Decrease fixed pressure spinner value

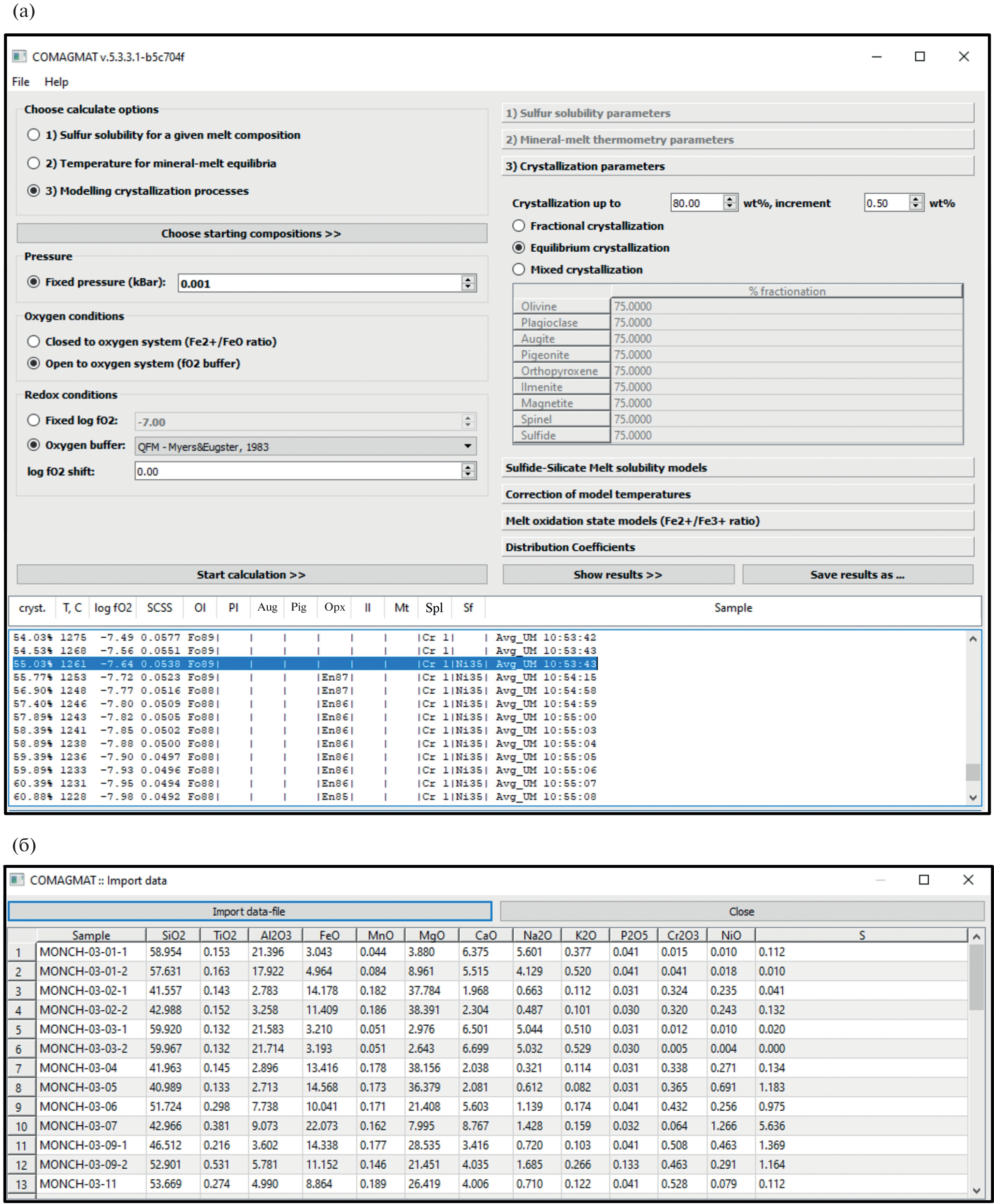468,286
